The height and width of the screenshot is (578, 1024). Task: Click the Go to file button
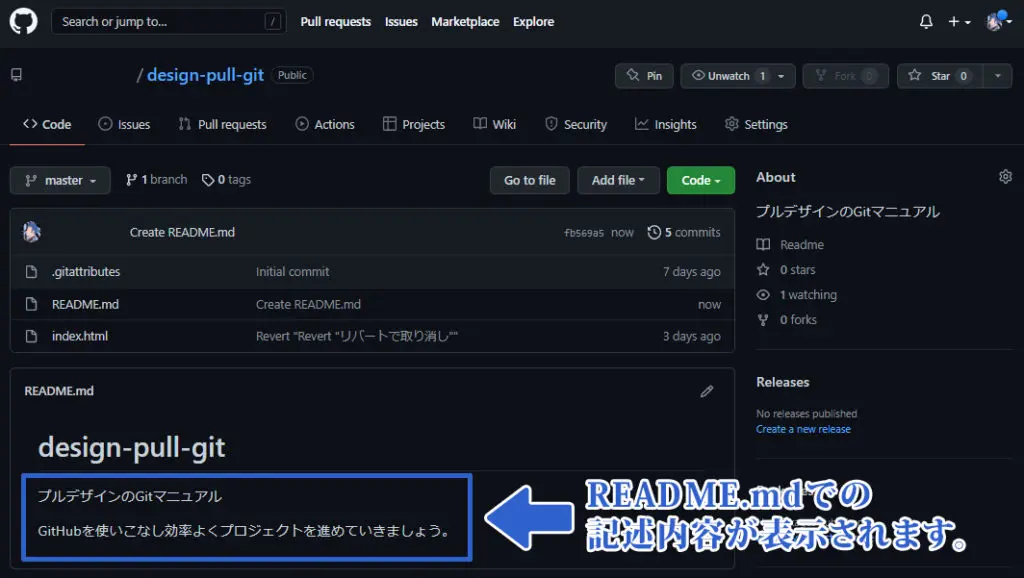(529, 180)
